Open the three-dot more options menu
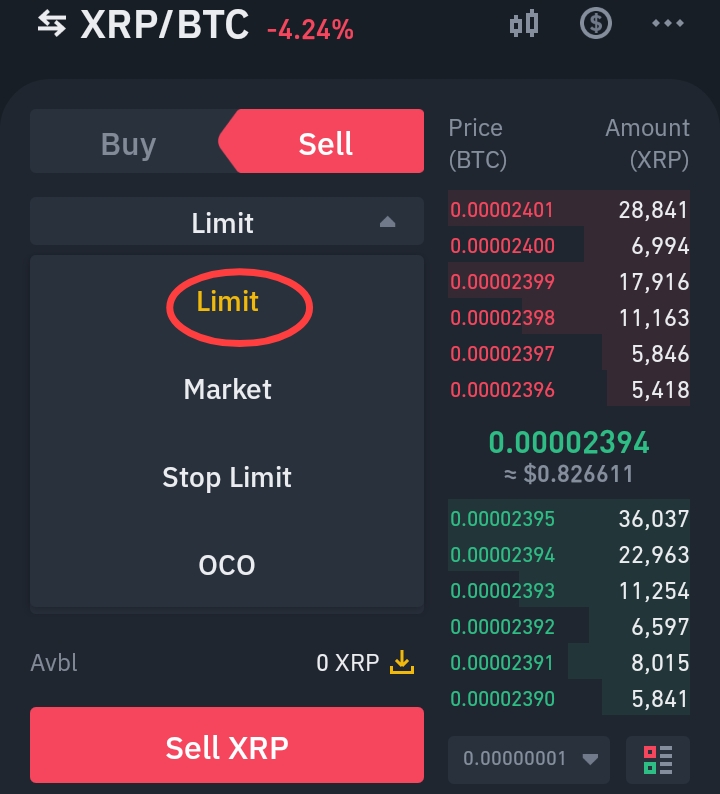The height and width of the screenshot is (794, 720). coord(667,23)
